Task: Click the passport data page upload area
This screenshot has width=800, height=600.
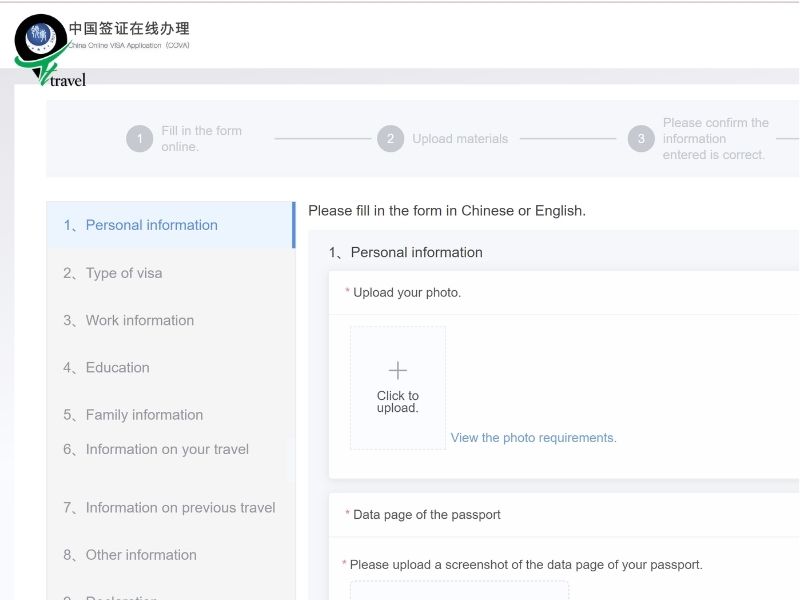Action: point(459,590)
